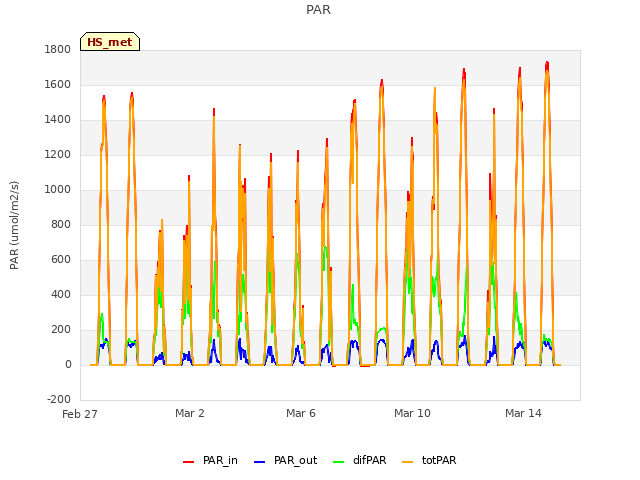Image resolution: width=640 pixels, height=480 pixels.
Task: Click the Mar 6 x-axis label
Action: click(301, 413)
